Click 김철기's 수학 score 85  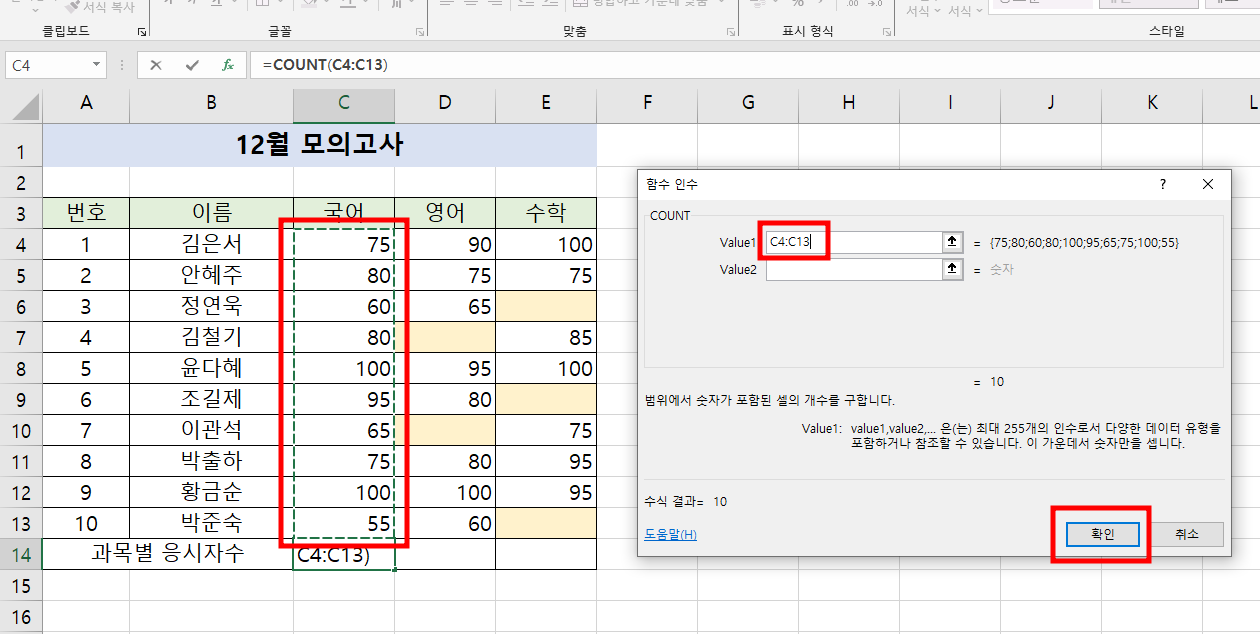(x=546, y=337)
